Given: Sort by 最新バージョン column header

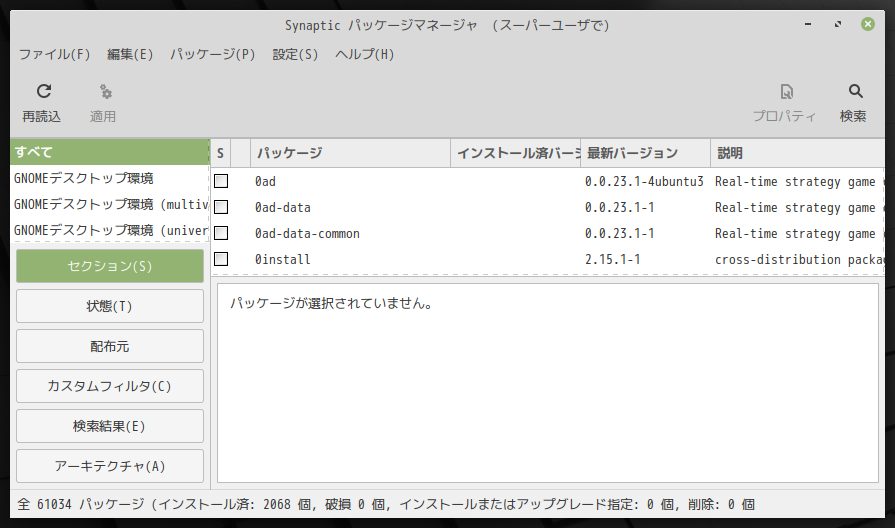Looking at the screenshot, I should [646, 153].
